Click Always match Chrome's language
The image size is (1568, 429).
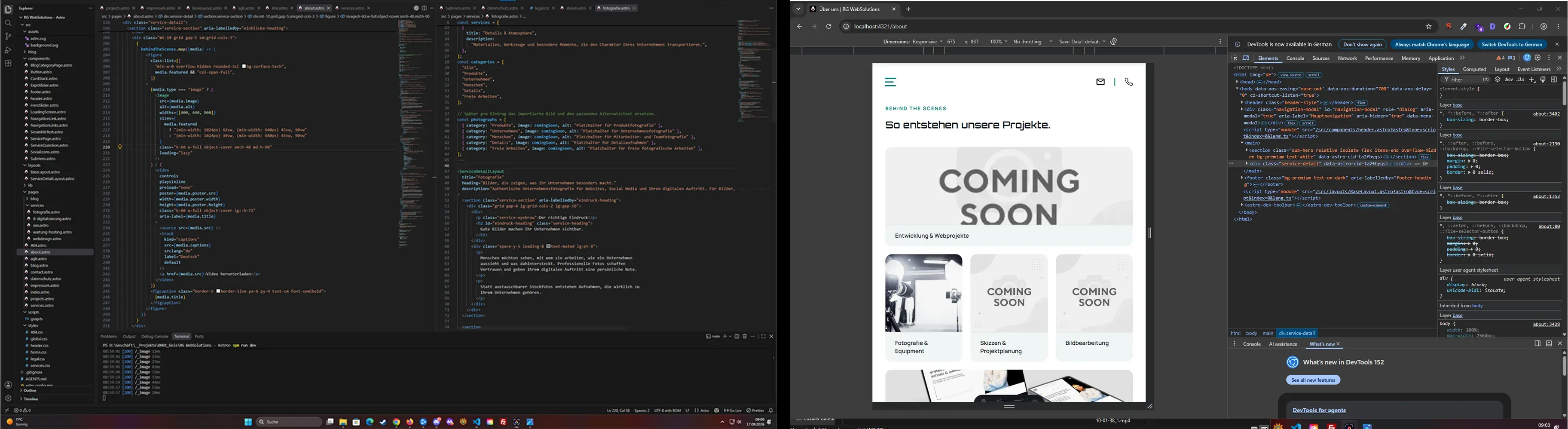[x=1432, y=44]
